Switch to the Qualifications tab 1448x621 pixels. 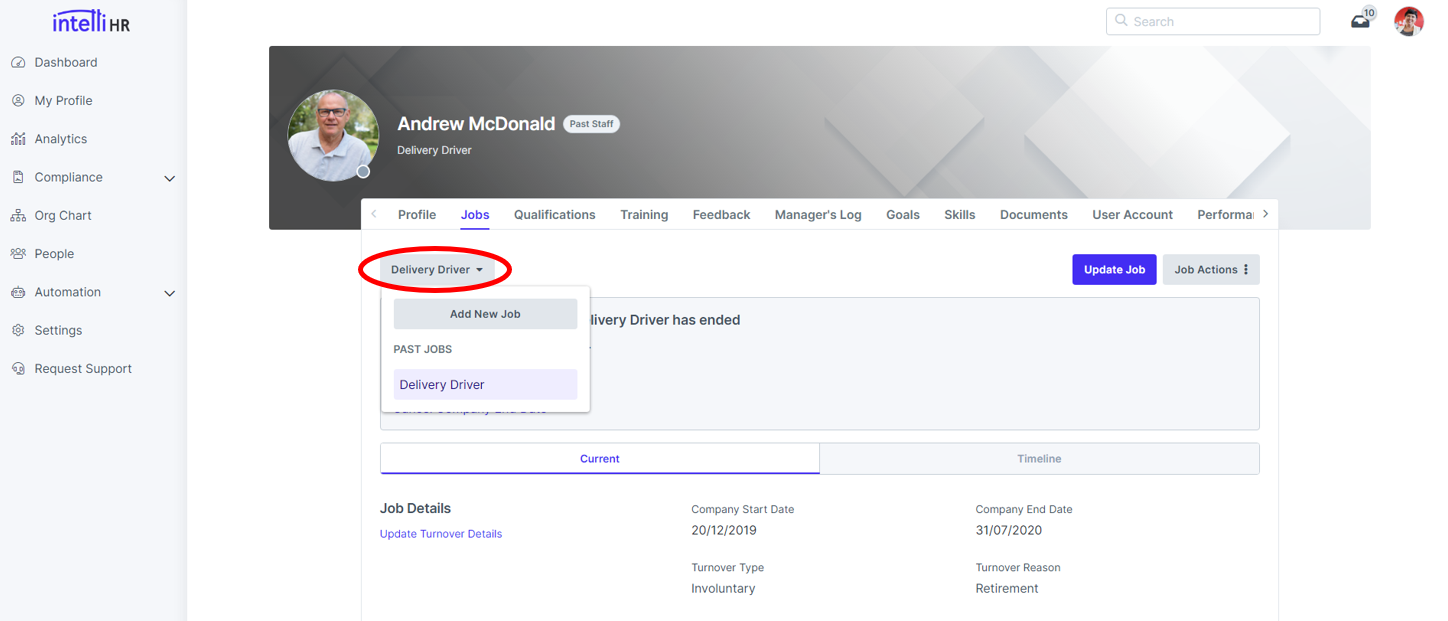pyautogui.click(x=554, y=215)
